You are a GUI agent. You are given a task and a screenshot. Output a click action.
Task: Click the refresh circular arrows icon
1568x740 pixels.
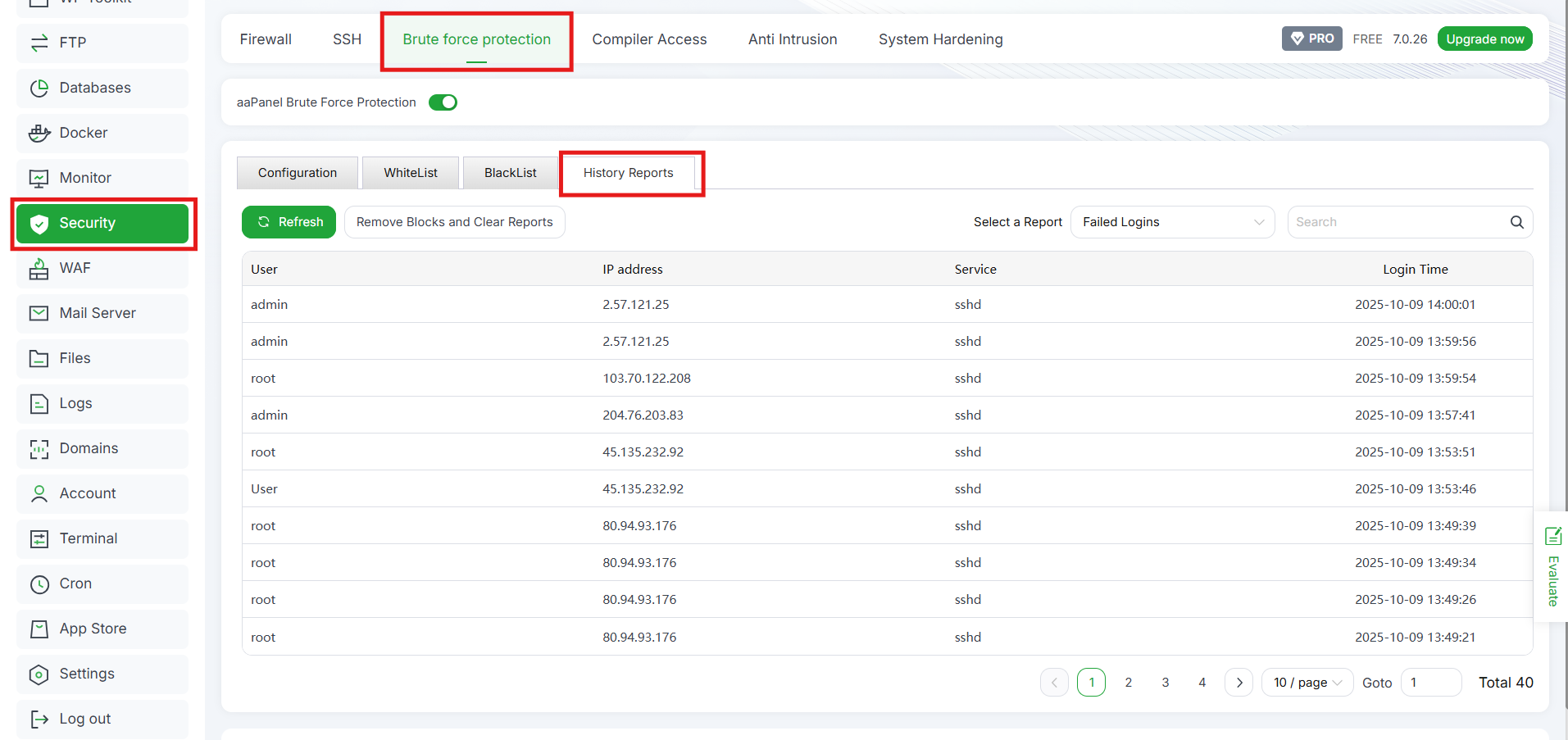(264, 222)
